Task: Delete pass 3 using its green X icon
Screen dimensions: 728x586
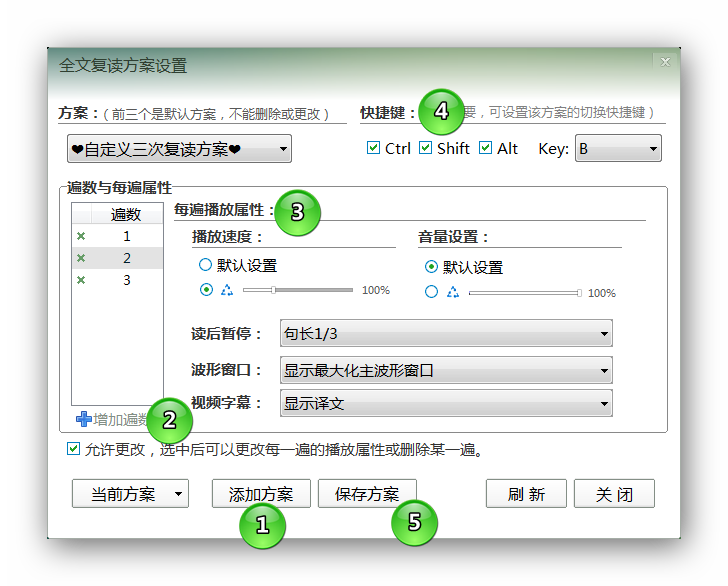Action: point(81,280)
